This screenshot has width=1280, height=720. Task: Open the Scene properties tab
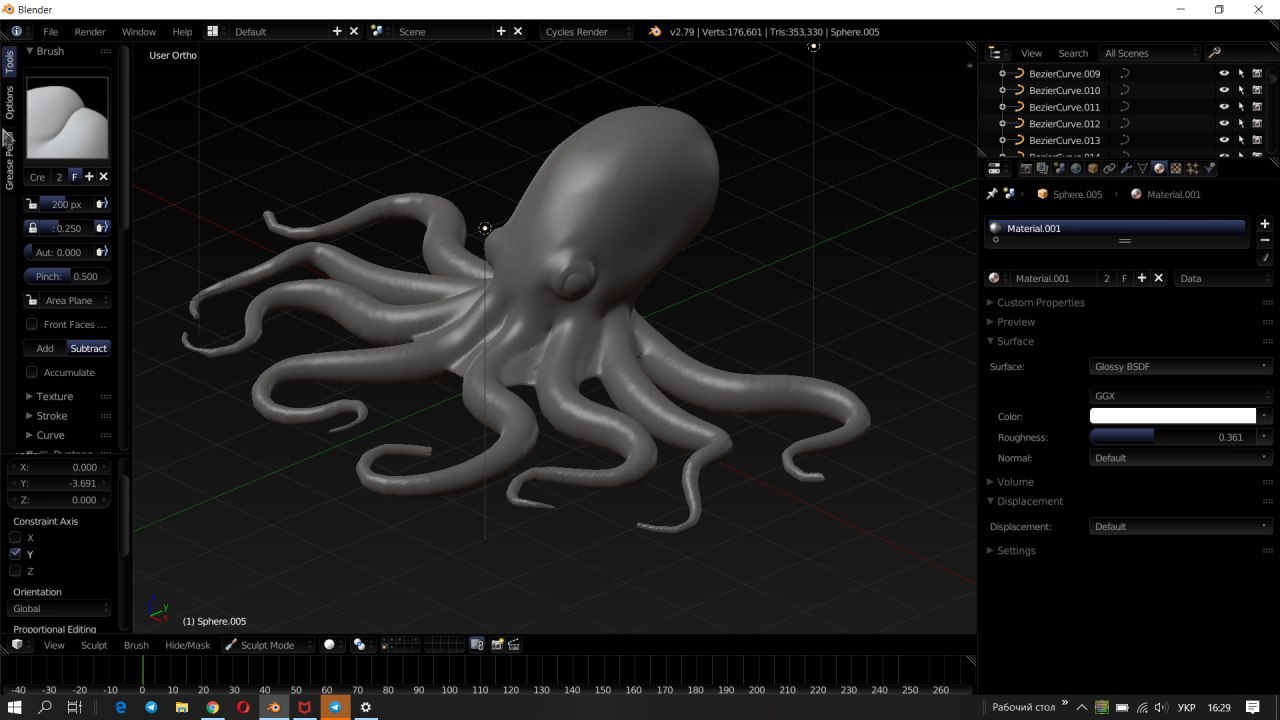click(1059, 168)
